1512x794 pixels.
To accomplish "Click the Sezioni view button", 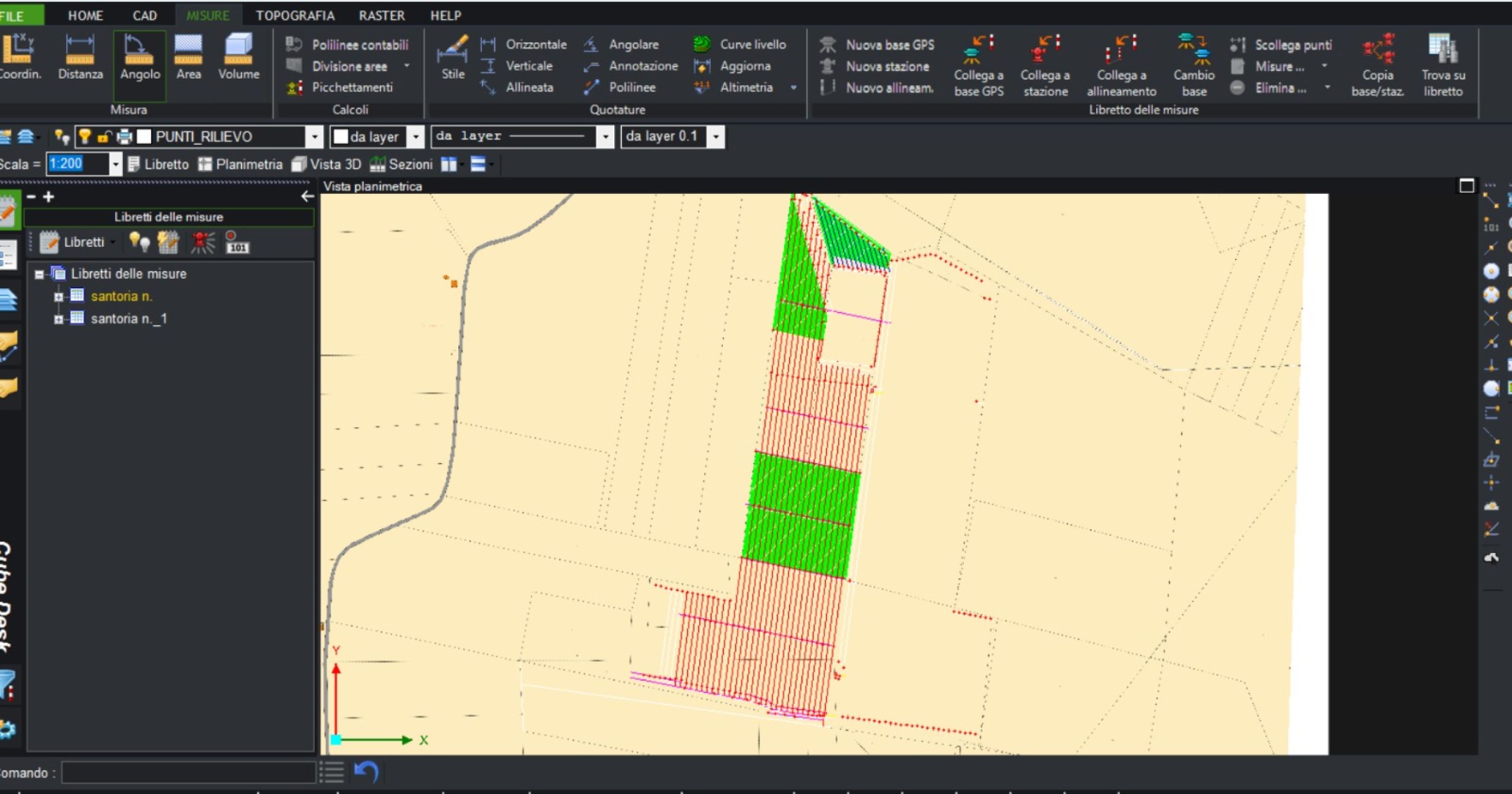I will (401, 164).
